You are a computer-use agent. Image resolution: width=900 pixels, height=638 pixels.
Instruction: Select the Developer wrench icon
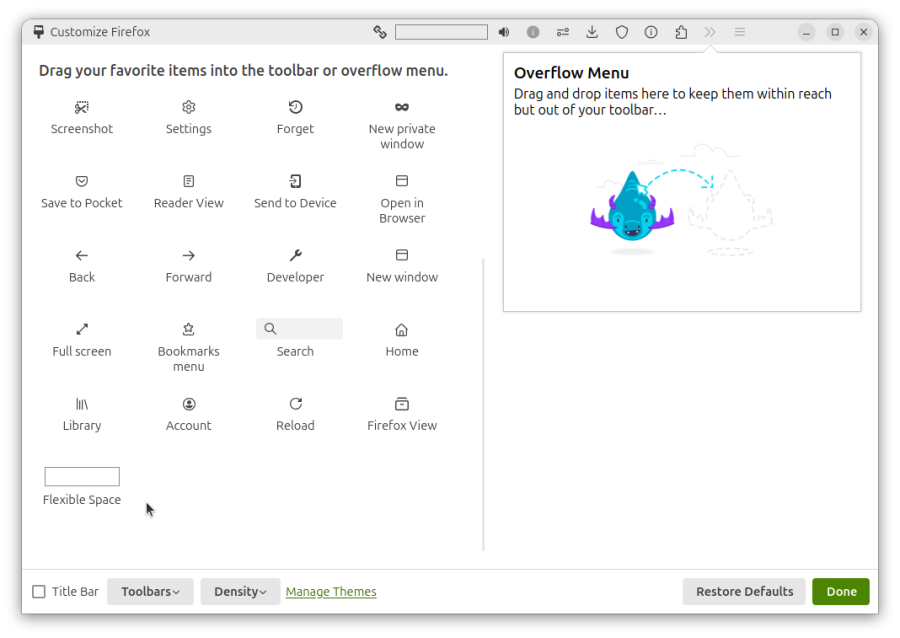click(x=295, y=255)
